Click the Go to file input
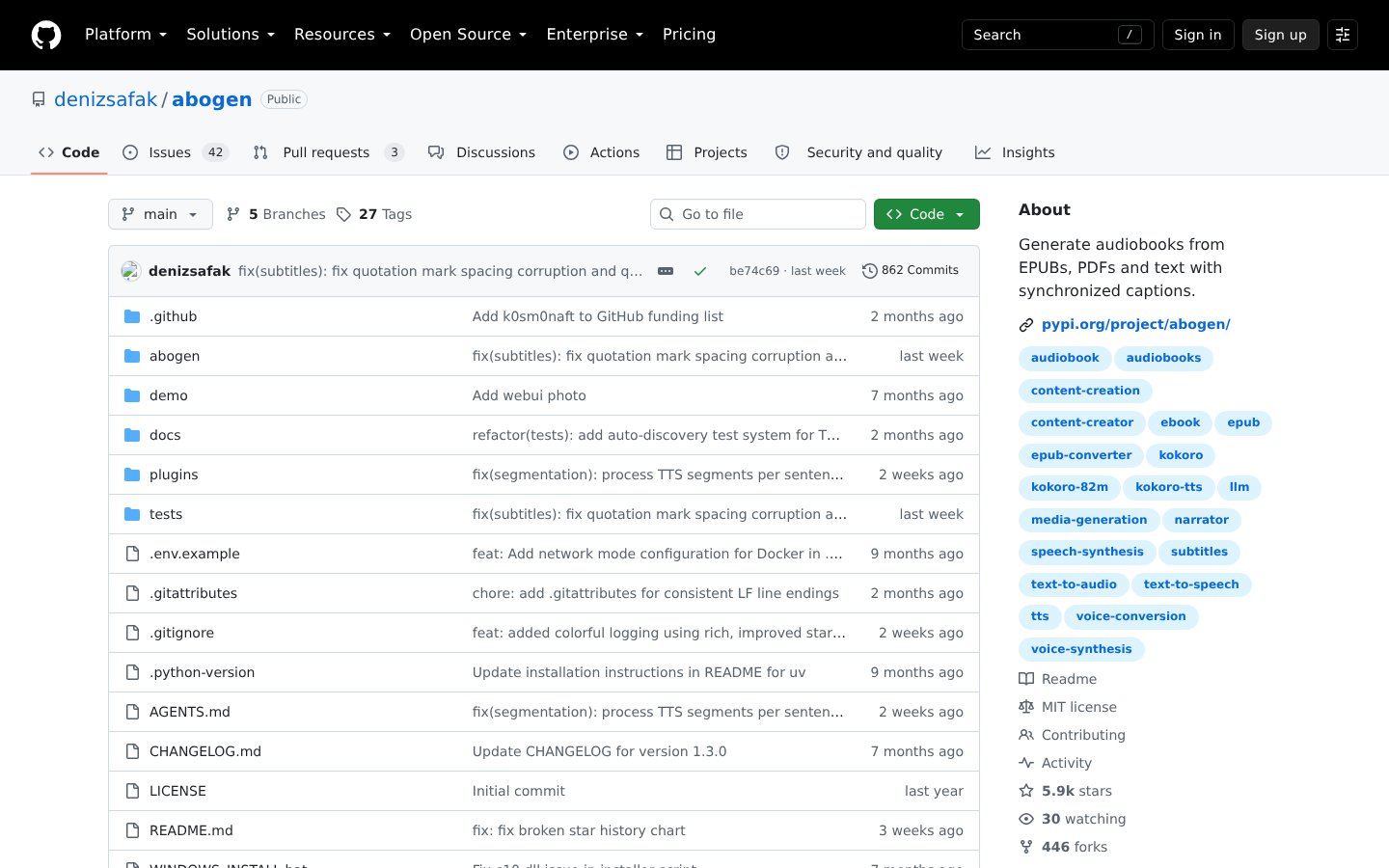 (x=758, y=214)
